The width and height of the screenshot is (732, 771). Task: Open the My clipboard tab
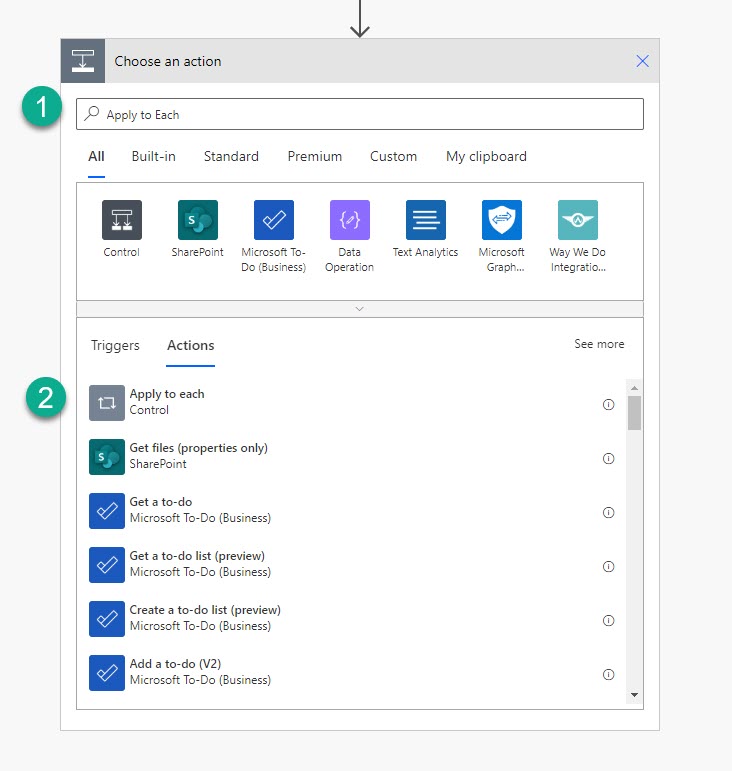486,157
